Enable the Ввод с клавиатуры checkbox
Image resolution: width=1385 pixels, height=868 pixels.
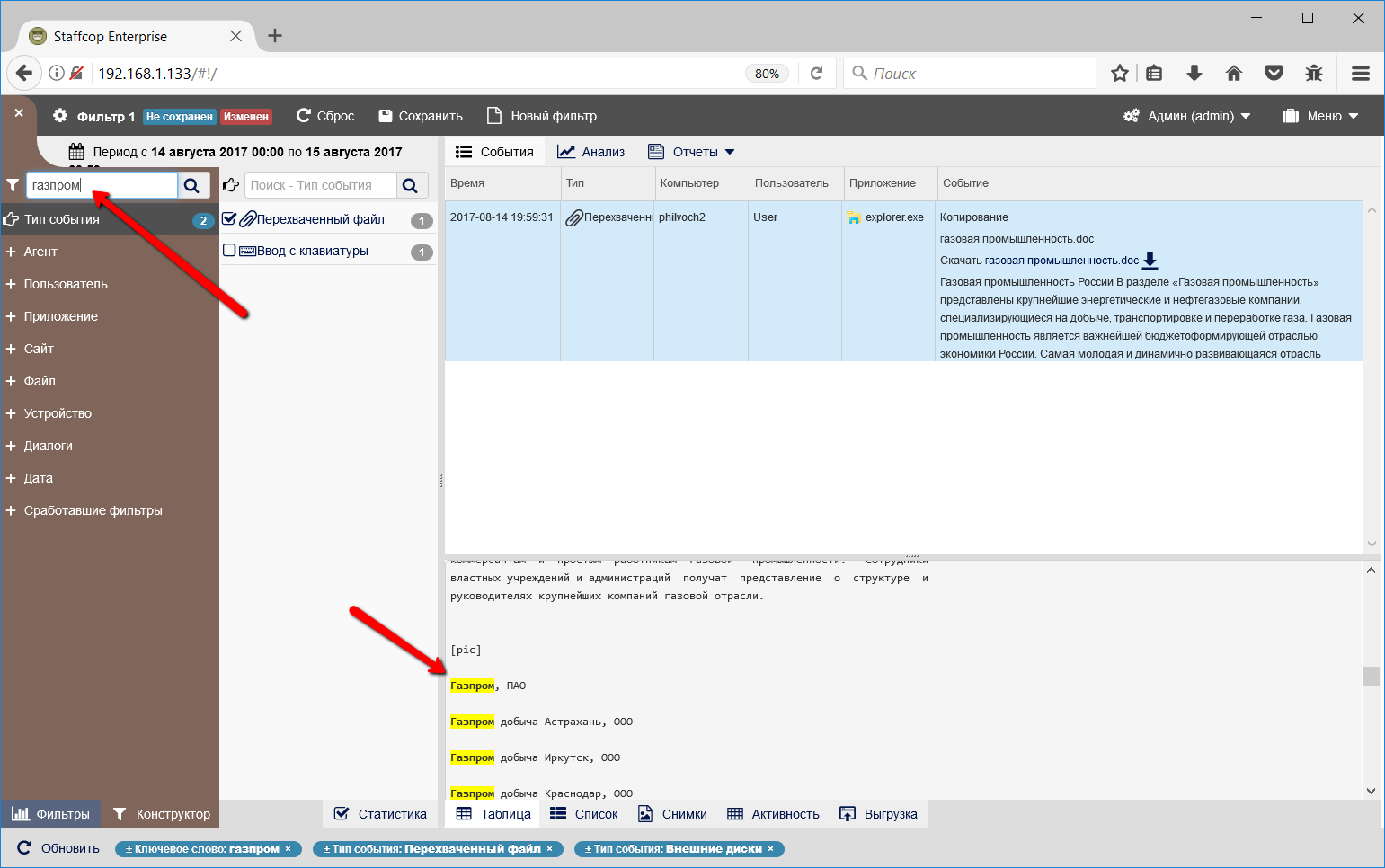(x=229, y=251)
